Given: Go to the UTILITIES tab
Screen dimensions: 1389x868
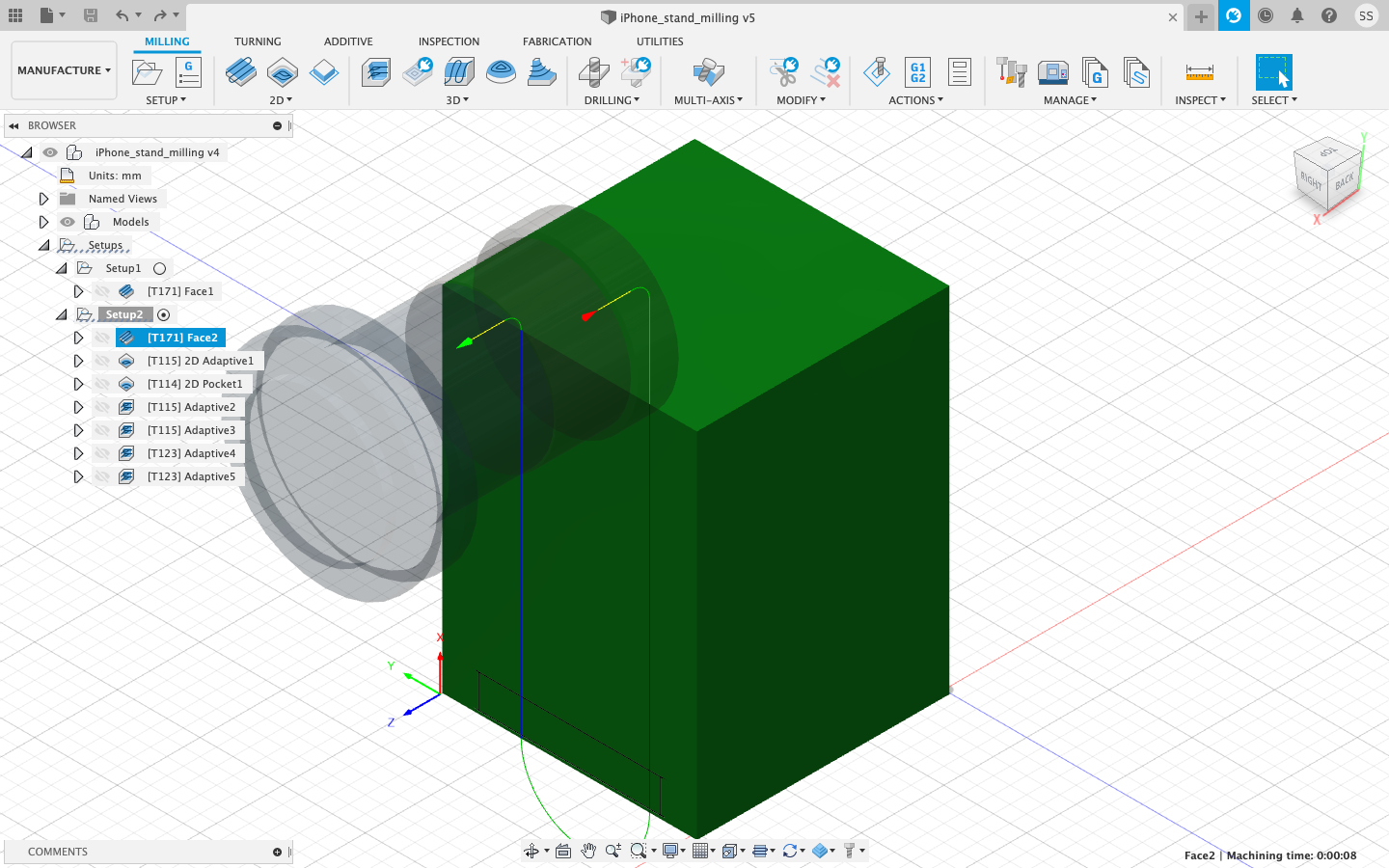Looking at the screenshot, I should click(660, 41).
